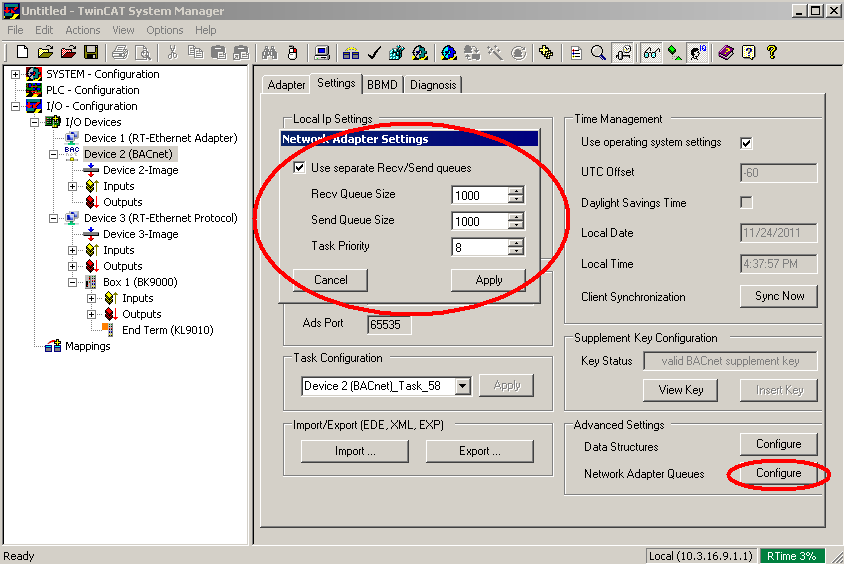This screenshot has height=564, width=844.
Task: Toggle Daylight Savings Time checkbox
Action: tap(746, 202)
